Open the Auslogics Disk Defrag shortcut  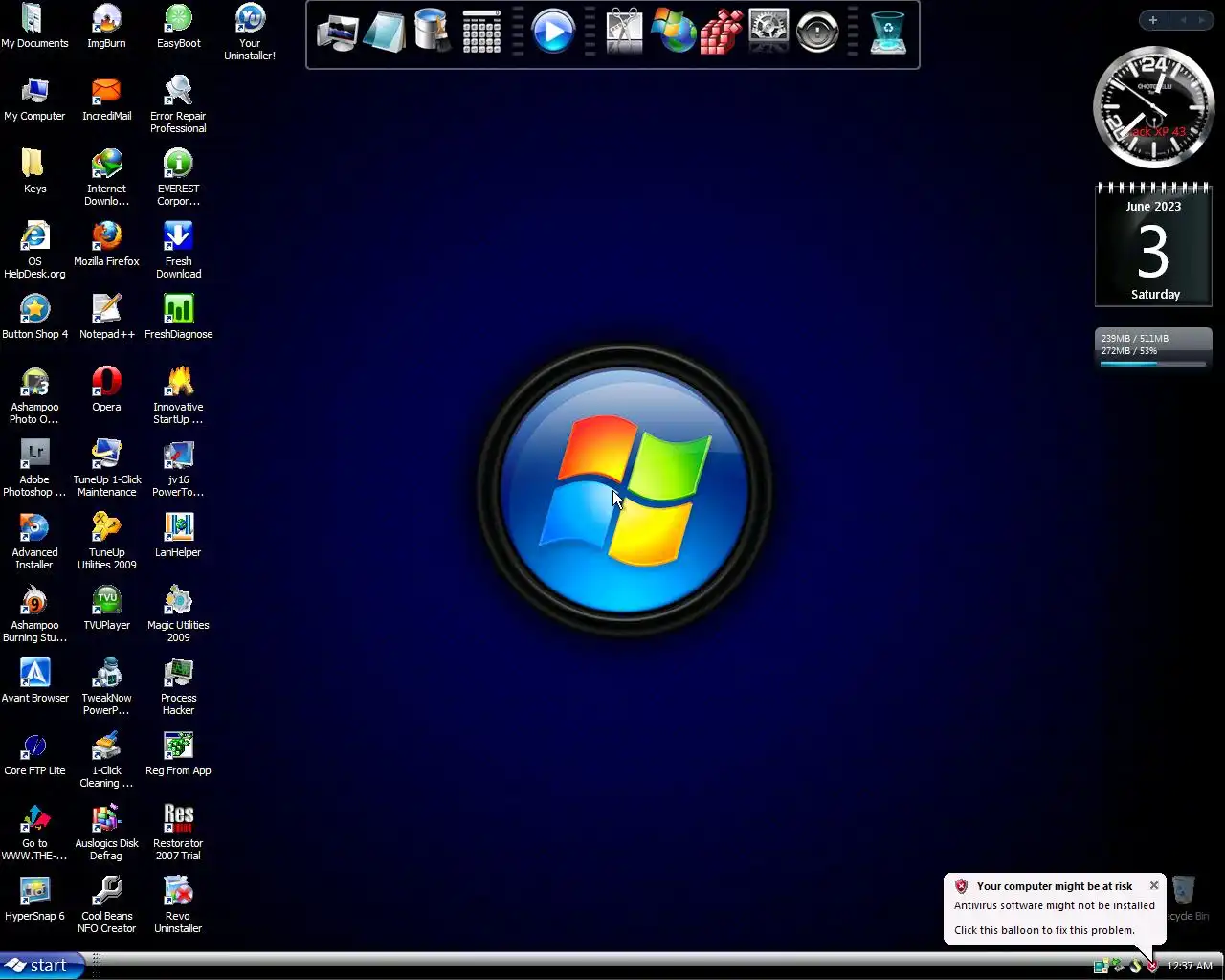(106, 833)
